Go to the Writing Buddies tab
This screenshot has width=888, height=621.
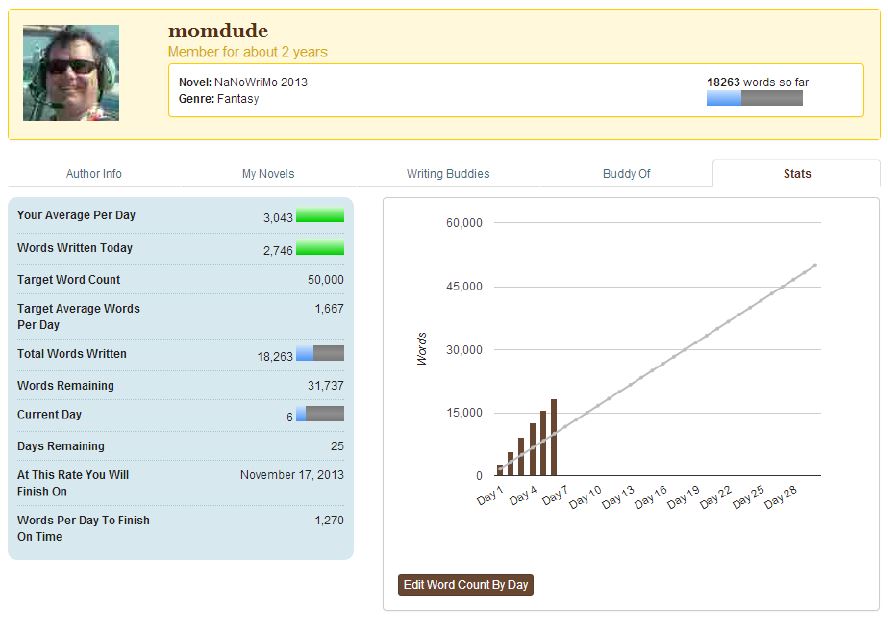tap(448, 174)
